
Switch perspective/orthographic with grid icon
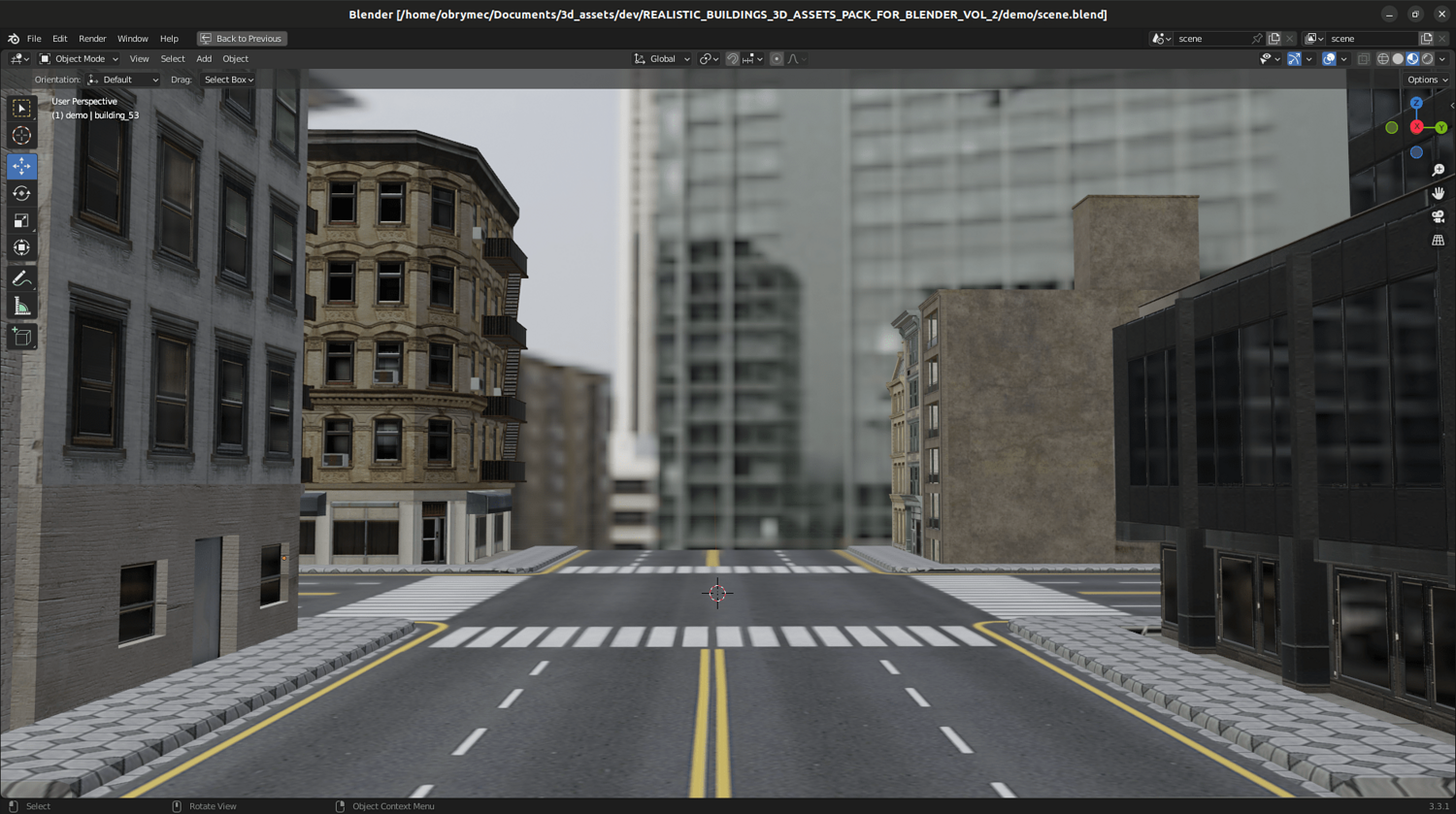[1439, 240]
